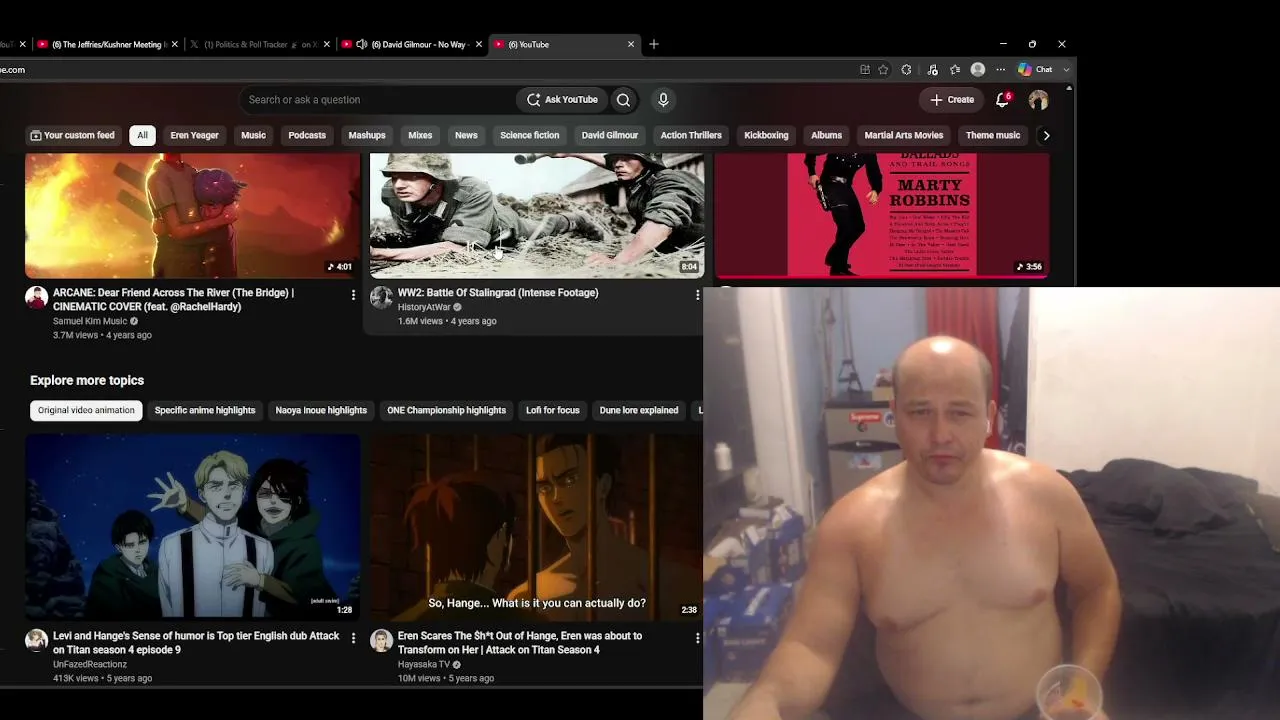Select the Eren Yeager filter chip

[194, 135]
